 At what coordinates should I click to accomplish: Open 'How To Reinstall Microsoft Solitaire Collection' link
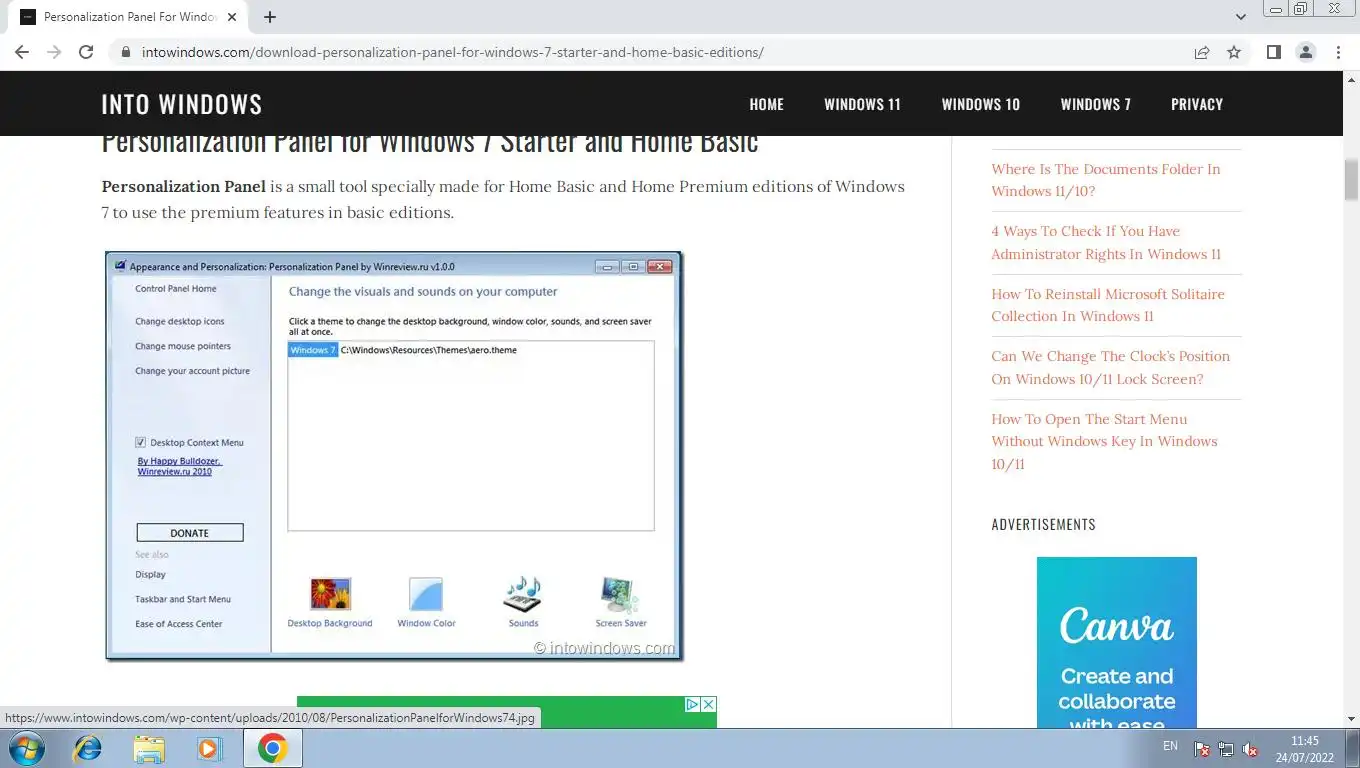(1108, 305)
